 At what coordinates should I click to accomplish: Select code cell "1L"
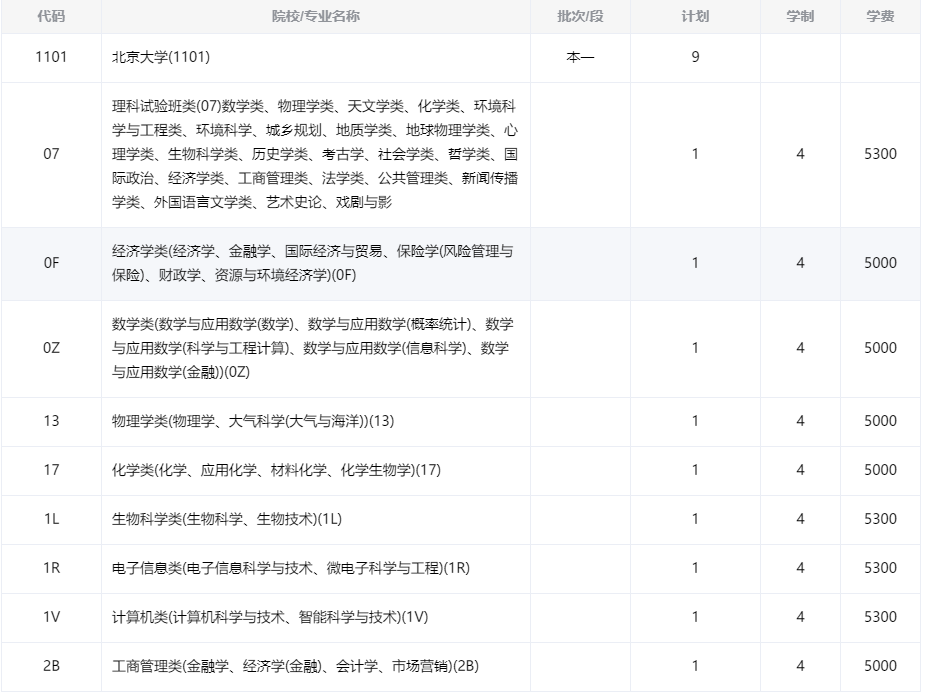pos(51,519)
